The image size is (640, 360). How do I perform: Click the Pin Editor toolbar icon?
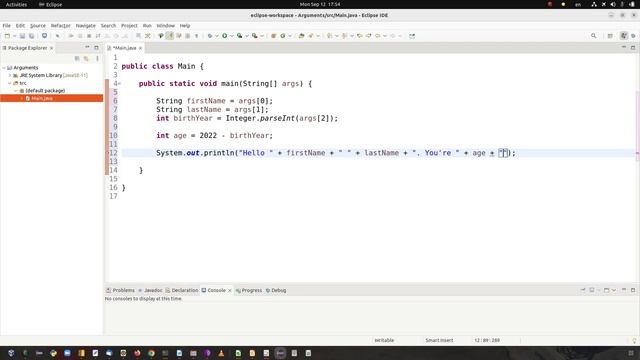tap(412, 36)
